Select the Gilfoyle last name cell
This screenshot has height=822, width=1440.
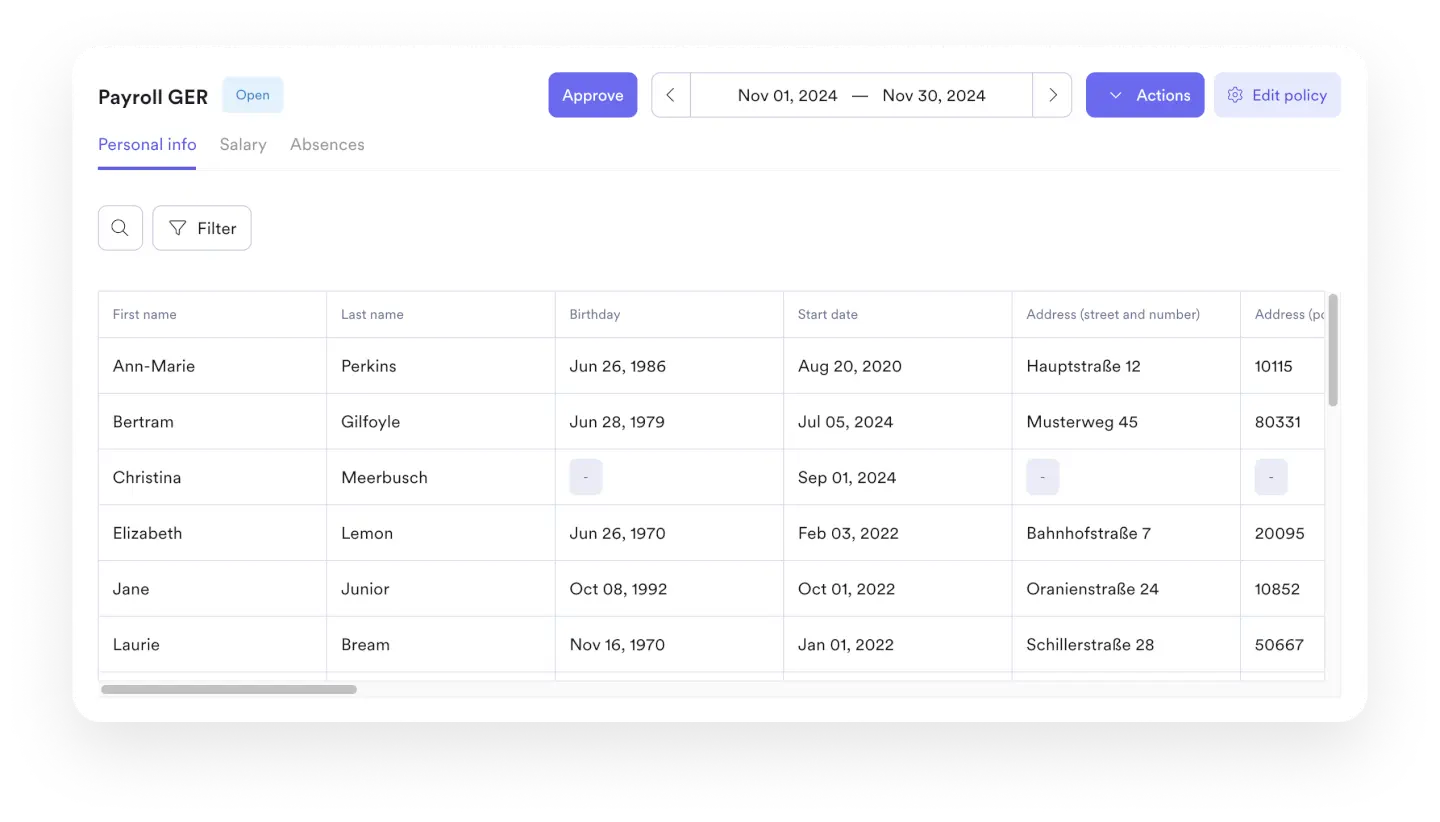[441, 422]
